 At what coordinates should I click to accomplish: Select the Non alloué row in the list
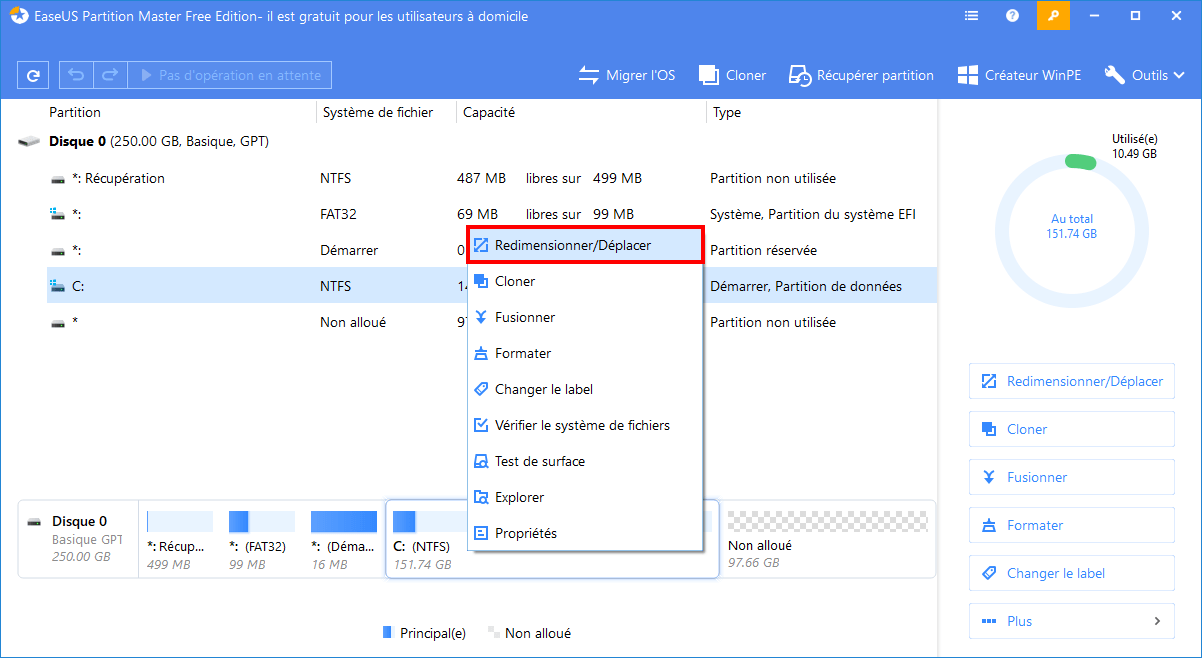492,322
